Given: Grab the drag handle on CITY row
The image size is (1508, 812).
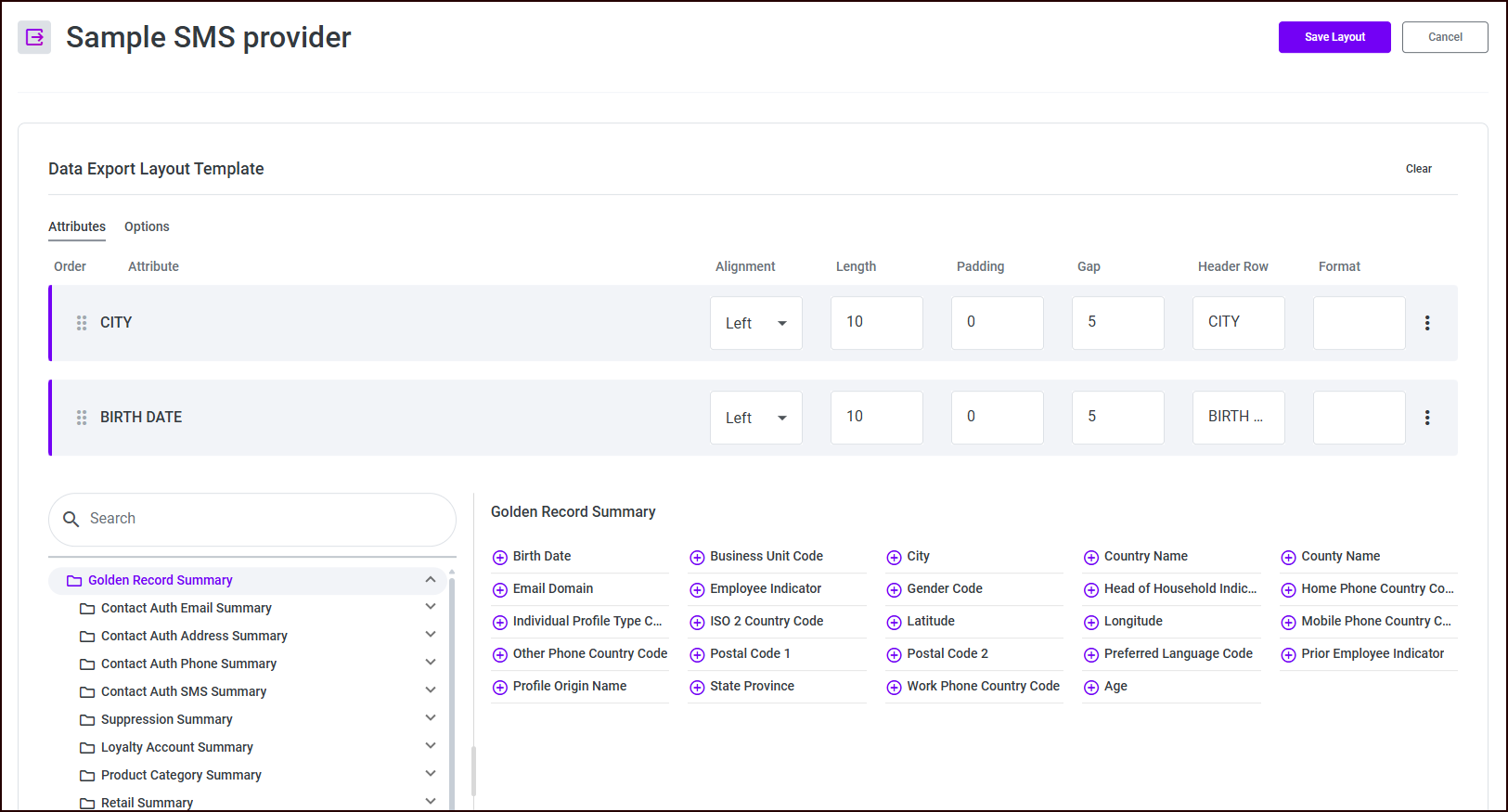Looking at the screenshot, I should pyautogui.click(x=82, y=323).
